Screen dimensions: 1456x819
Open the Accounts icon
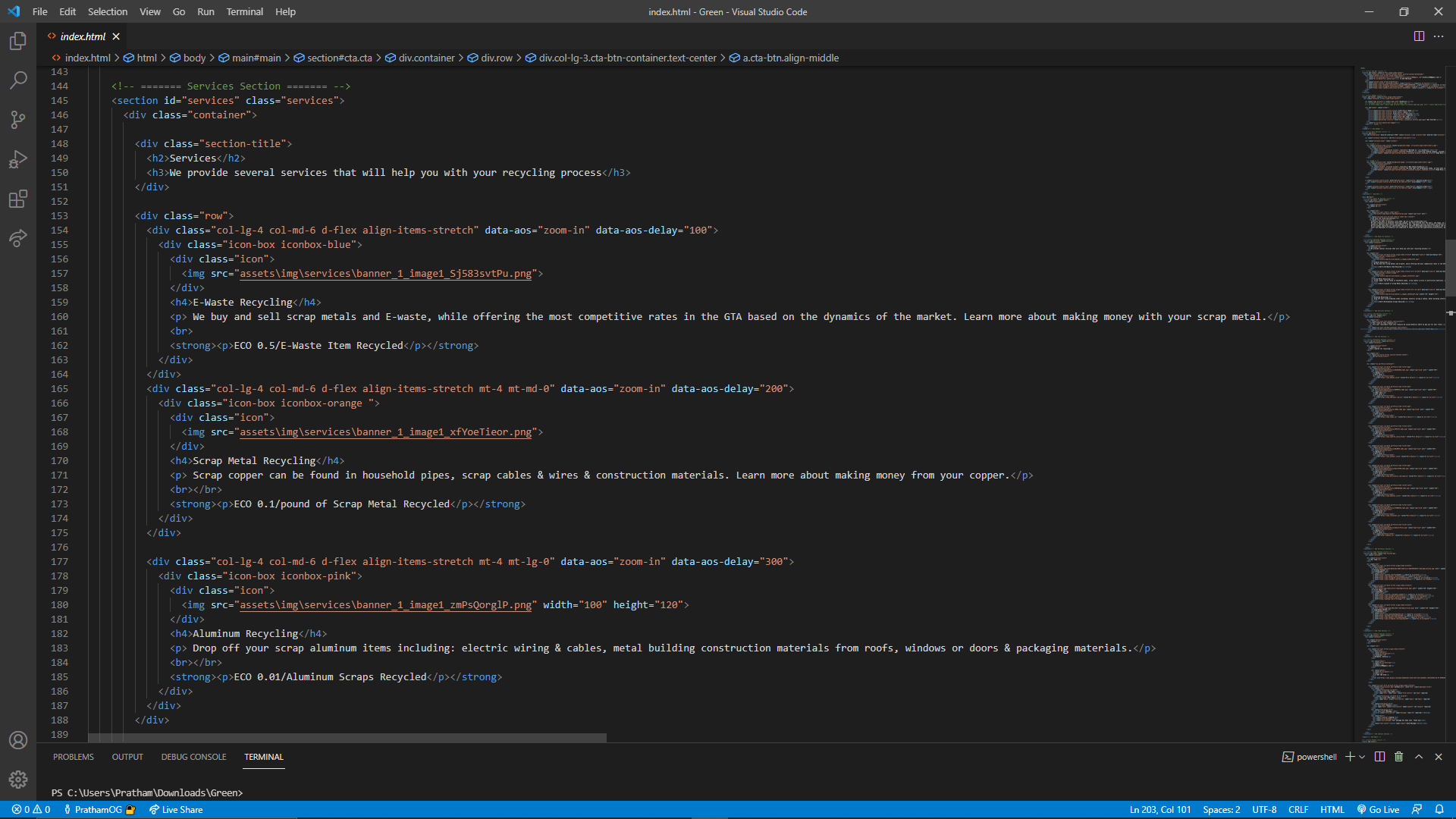pyautogui.click(x=18, y=740)
